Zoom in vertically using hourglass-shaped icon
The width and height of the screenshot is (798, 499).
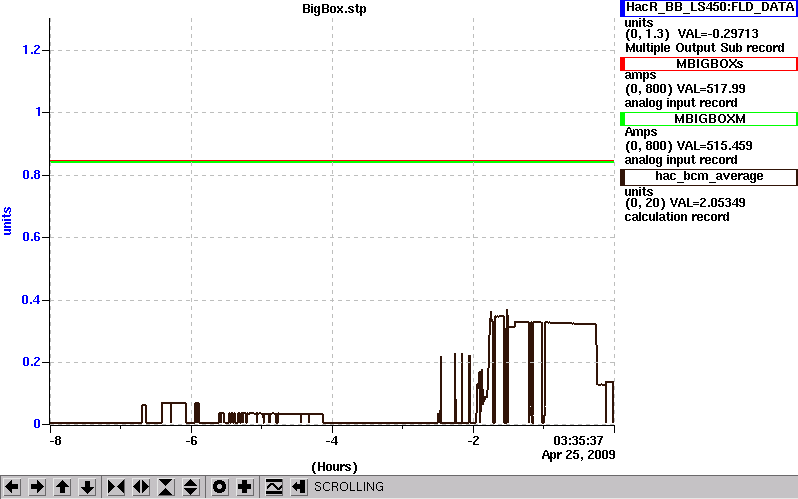coord(166,487)
